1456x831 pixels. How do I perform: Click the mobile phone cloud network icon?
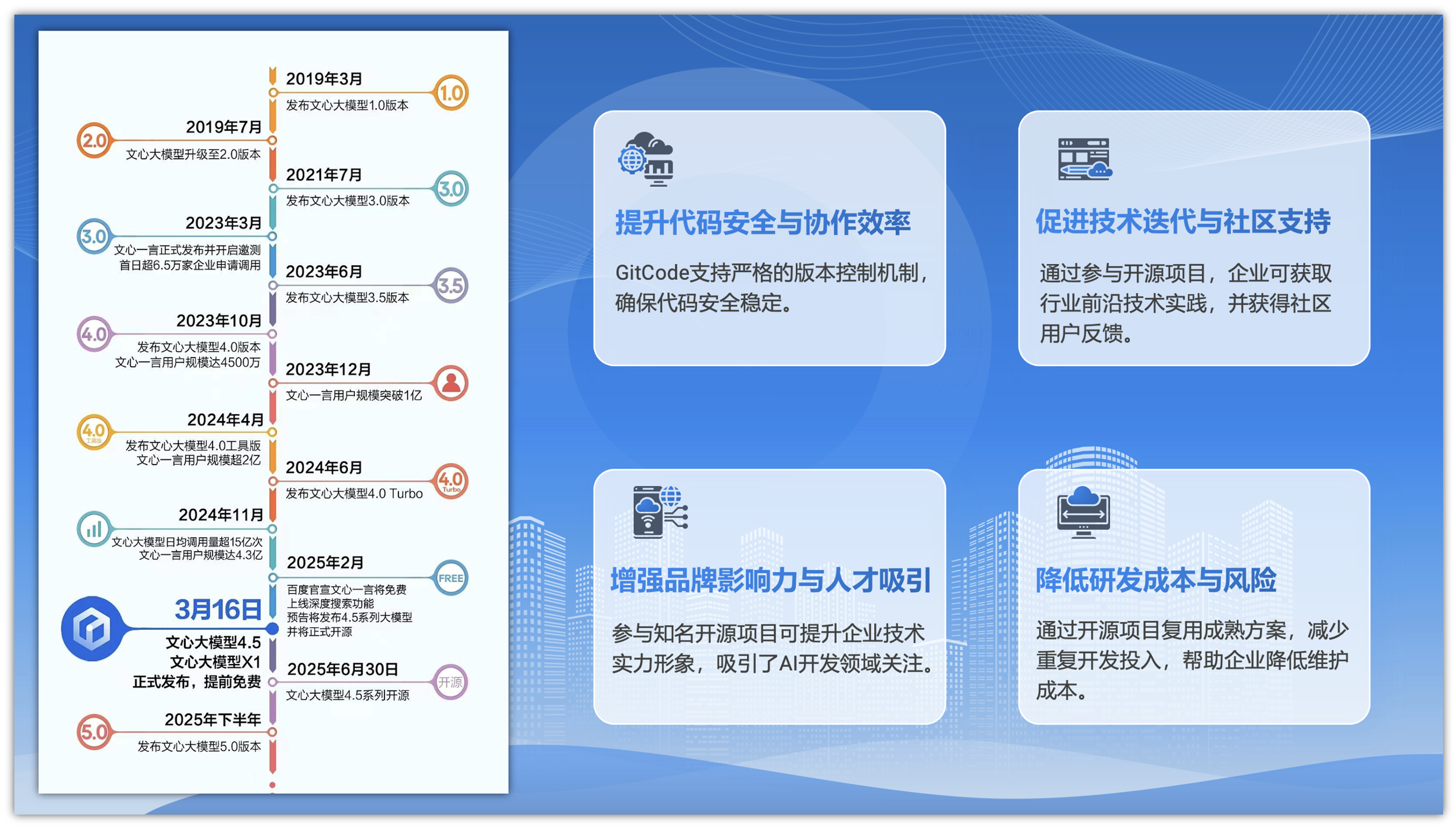point(660,512)
